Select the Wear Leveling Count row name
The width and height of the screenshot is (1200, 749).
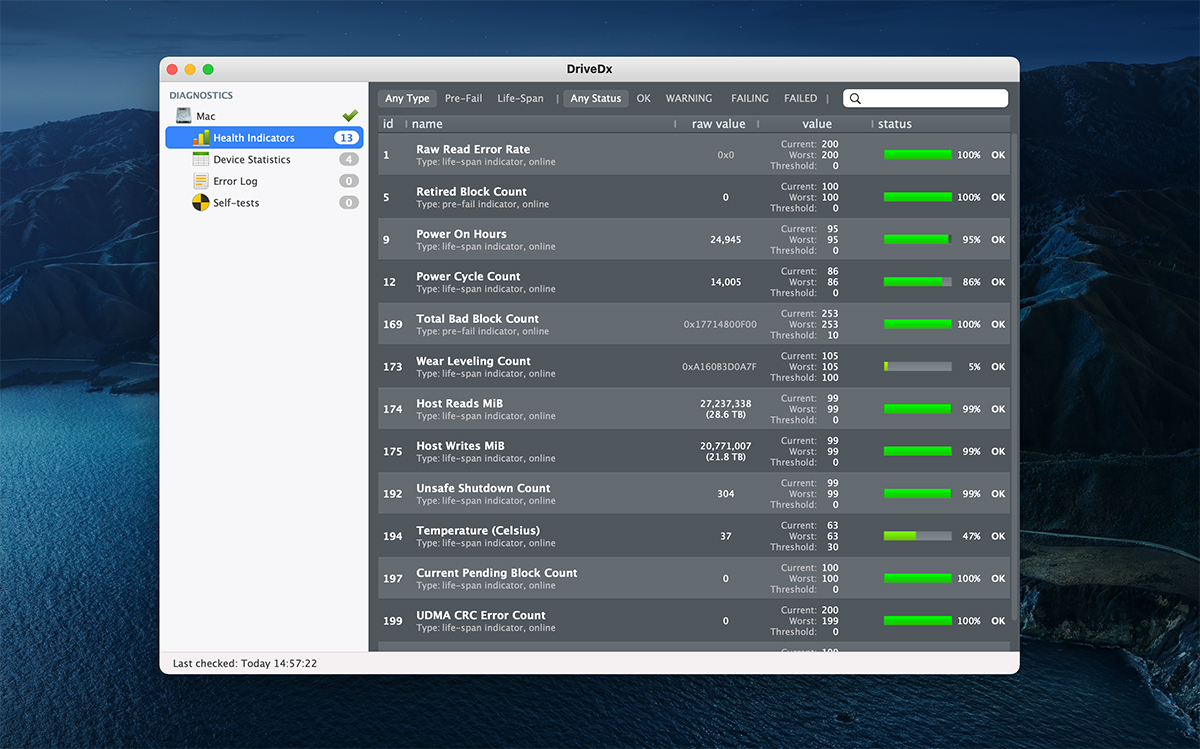click(x=473, y=361)
